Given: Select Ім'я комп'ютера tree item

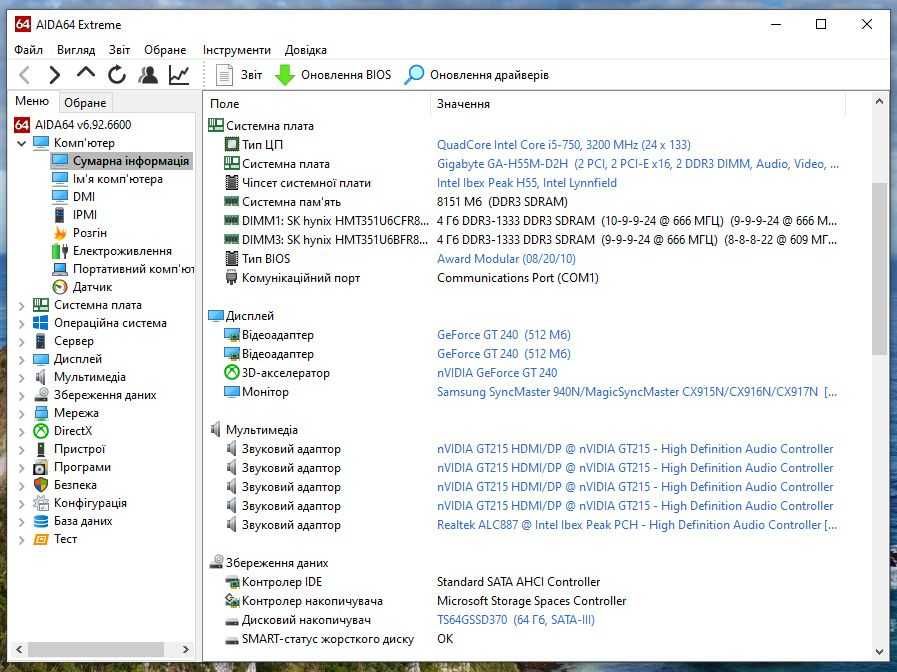Looking at the screenshot, I should (x=108, y=179).
